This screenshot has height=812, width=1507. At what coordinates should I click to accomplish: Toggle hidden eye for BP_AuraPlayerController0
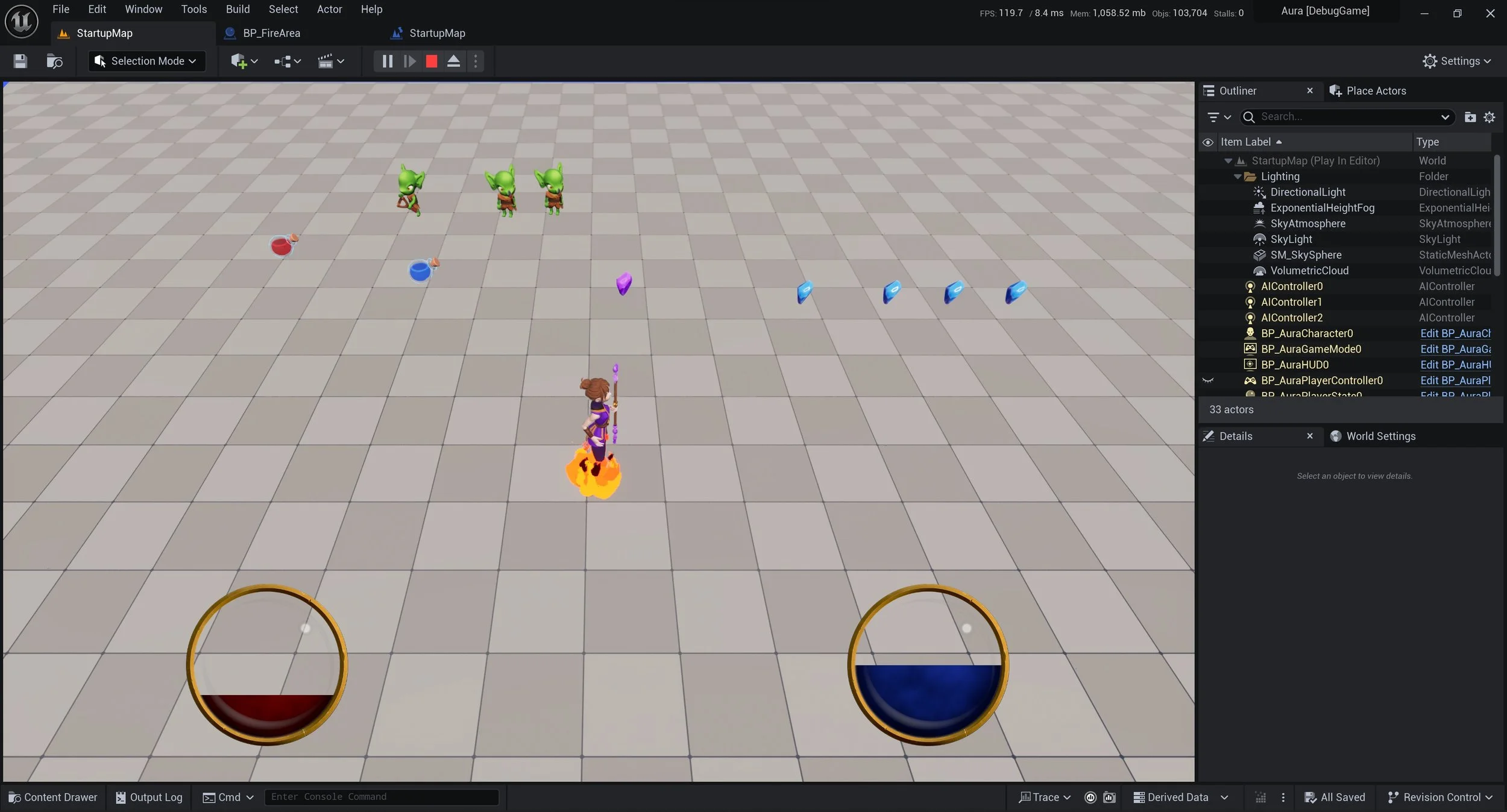coord(1207,380)
